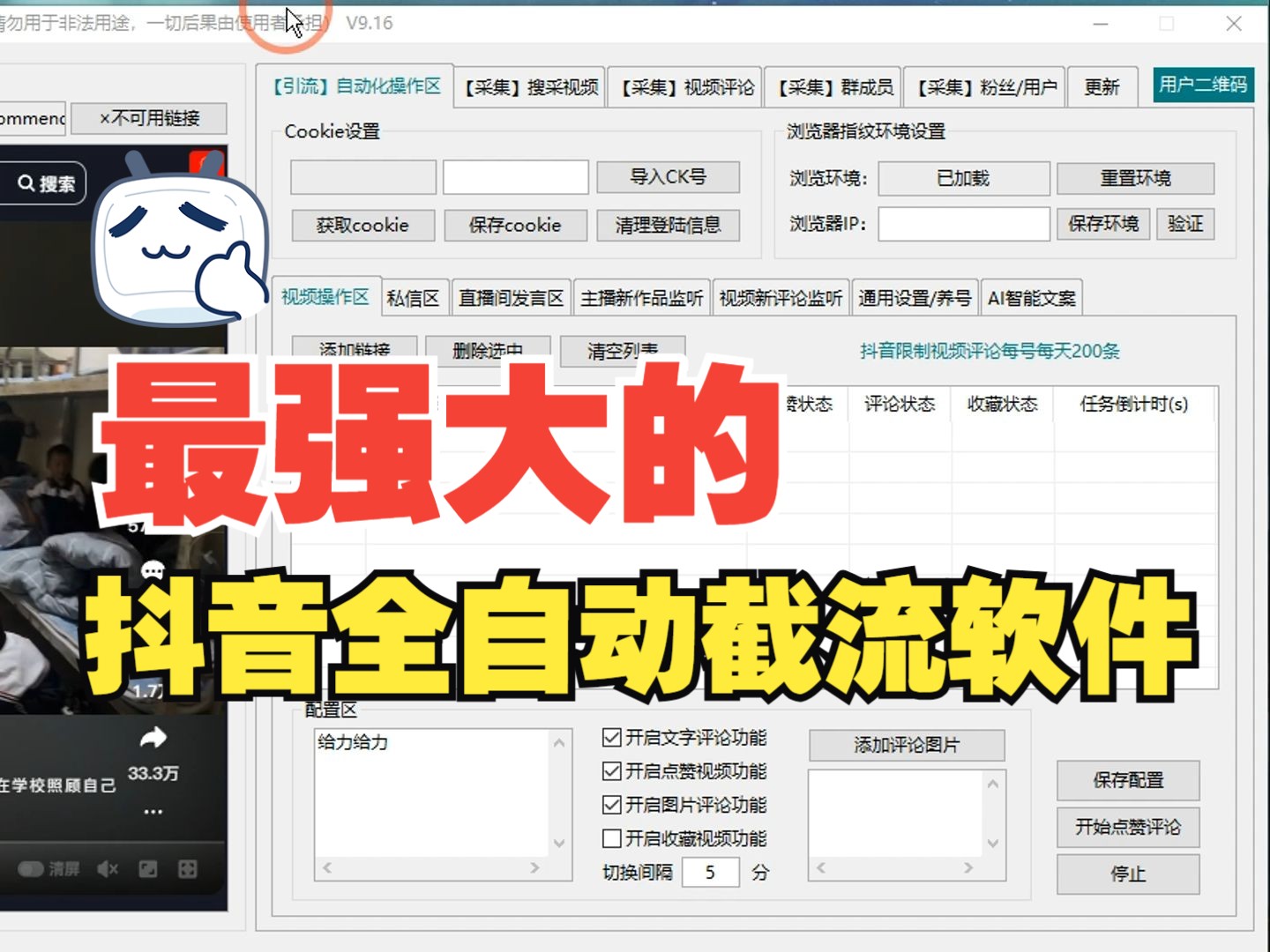Click 开始点赞评论 to start
1270x952 pixels.
pyautogui.click(x=1128, y=827)
